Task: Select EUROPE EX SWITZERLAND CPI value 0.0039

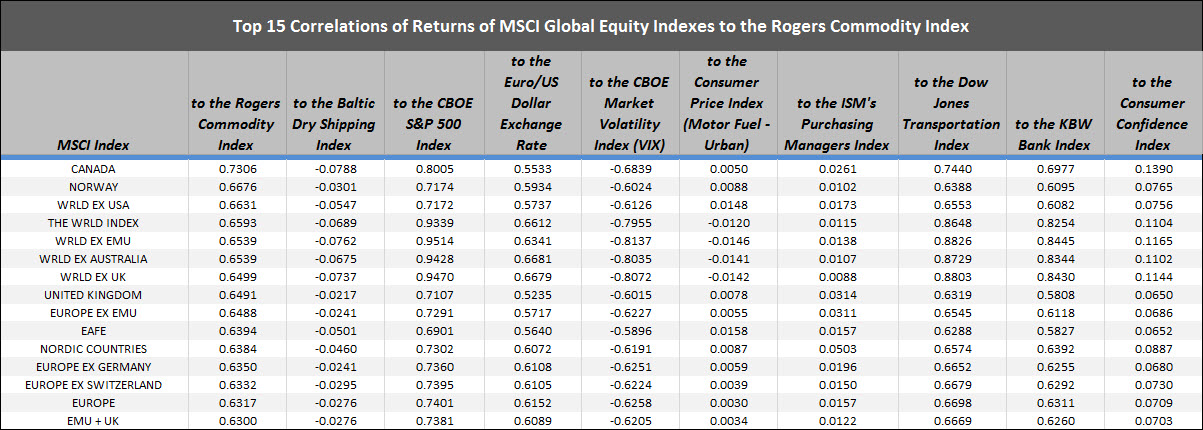Action: (727, 385)
